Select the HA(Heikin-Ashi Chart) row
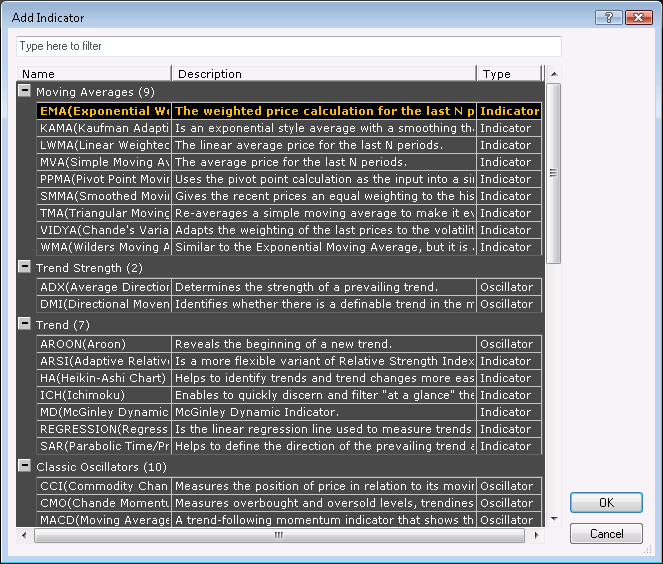This screenshot has height=564, width=663. pyautogui.click(x=289, y=378)
